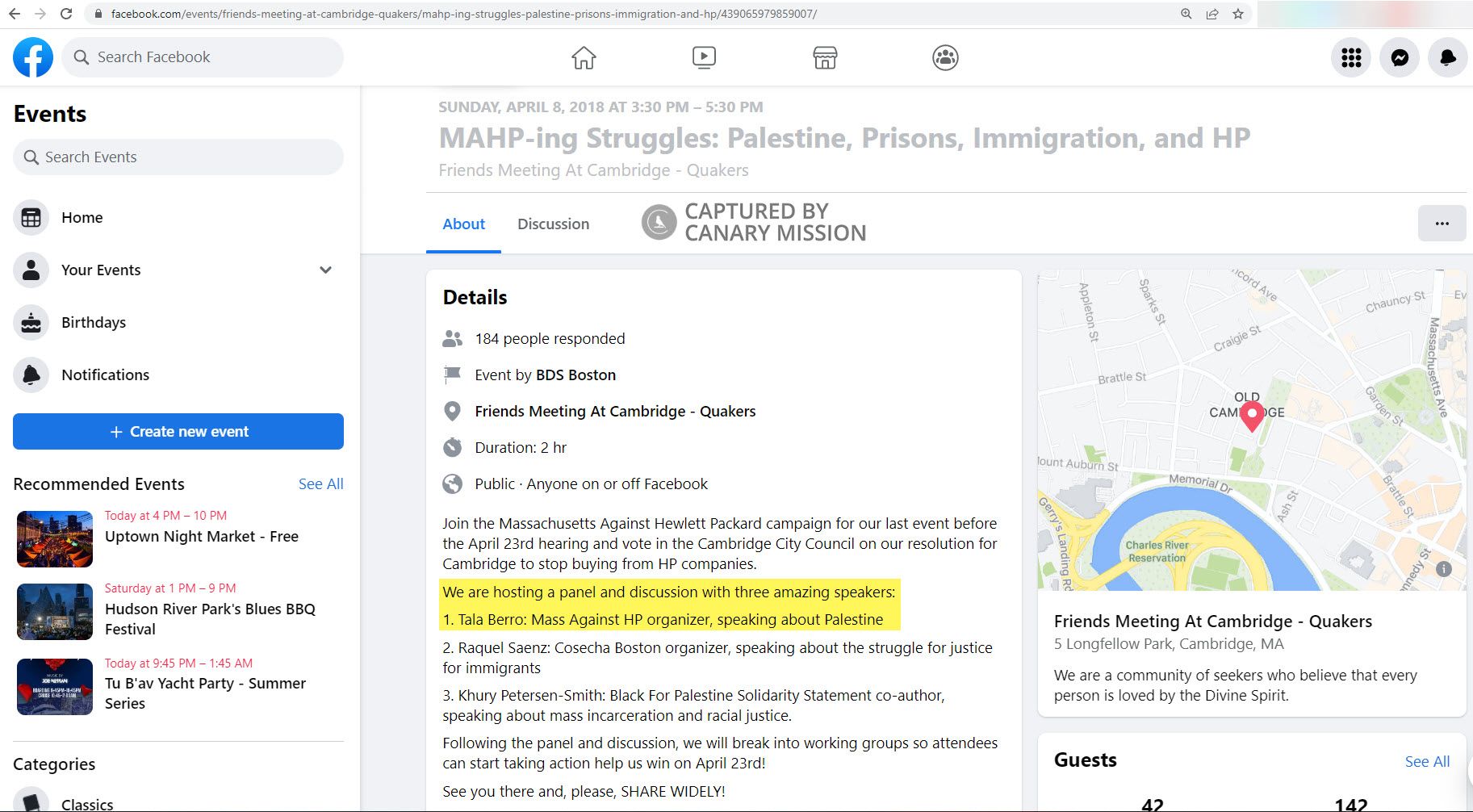Click the Create new event button
The width and height of the screenshot is (1473, 812).
point(178,432)
